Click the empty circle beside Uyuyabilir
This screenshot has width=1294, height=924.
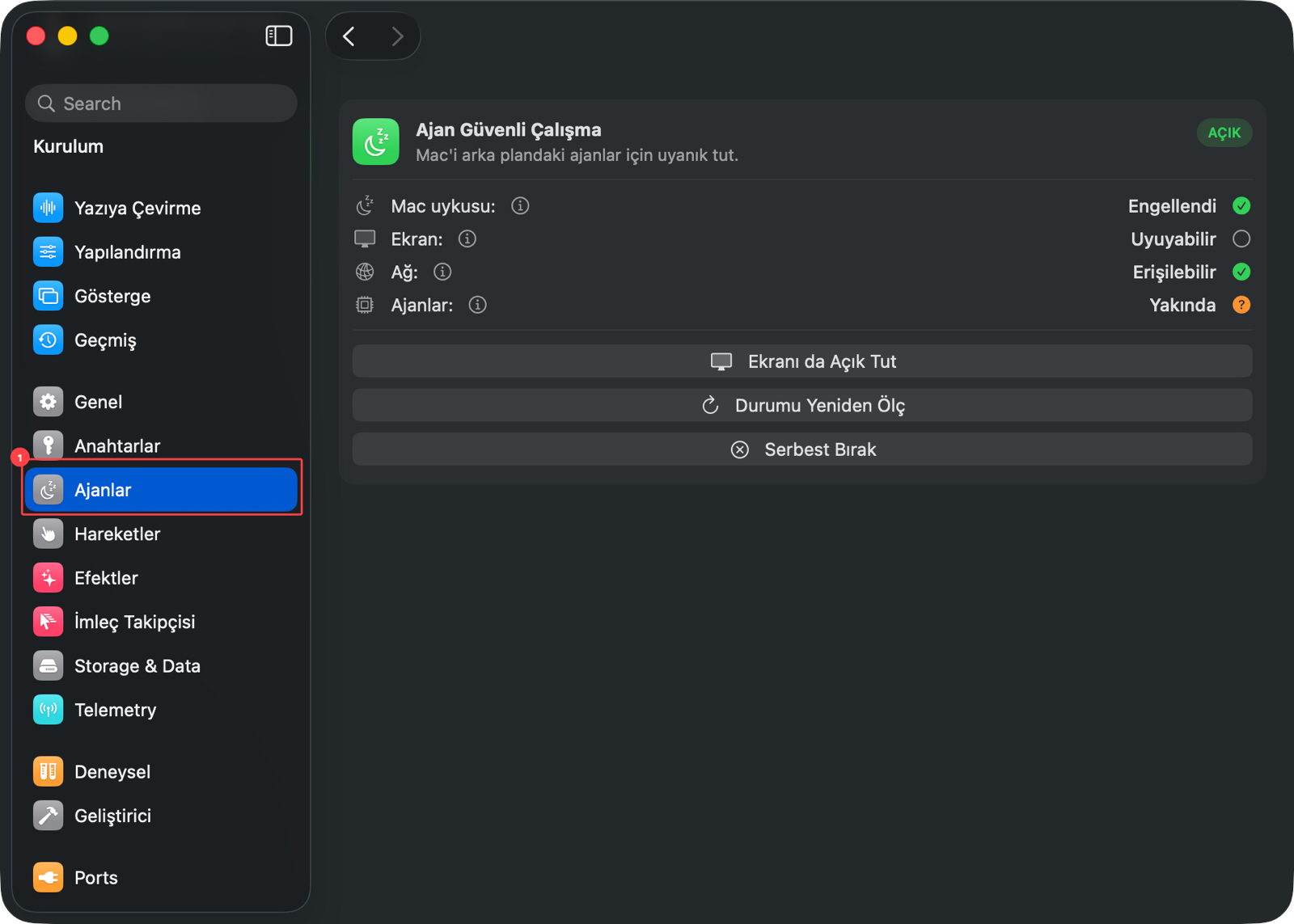pos(1241,239)
